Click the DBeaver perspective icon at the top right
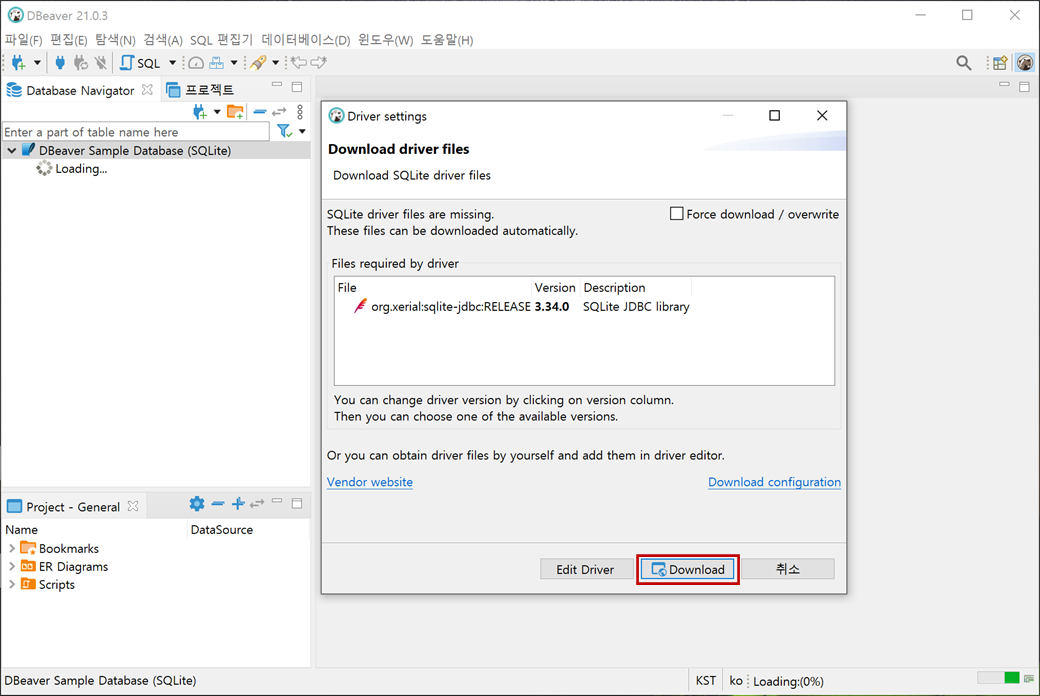Viewport: 1040px width, 696px height. (x=1025, y=63)
